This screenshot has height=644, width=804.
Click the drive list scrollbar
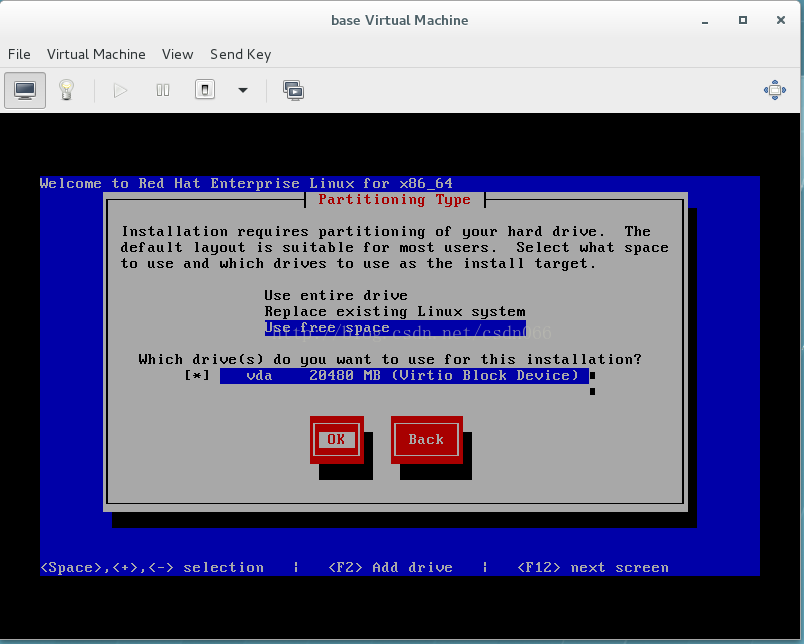[592, 384]
